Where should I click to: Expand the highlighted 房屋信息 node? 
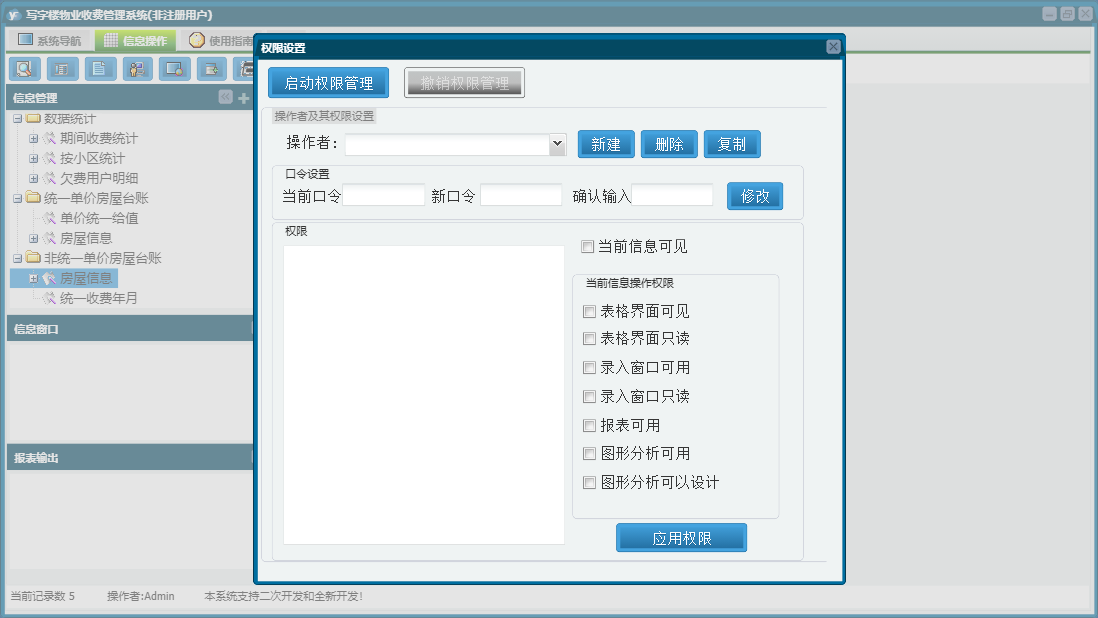click(33, 279)
